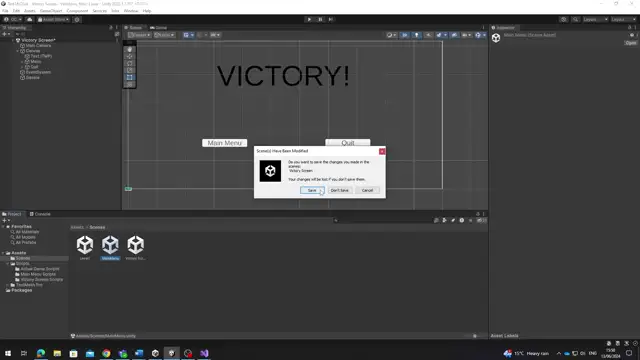Open the Window menu

131,11
